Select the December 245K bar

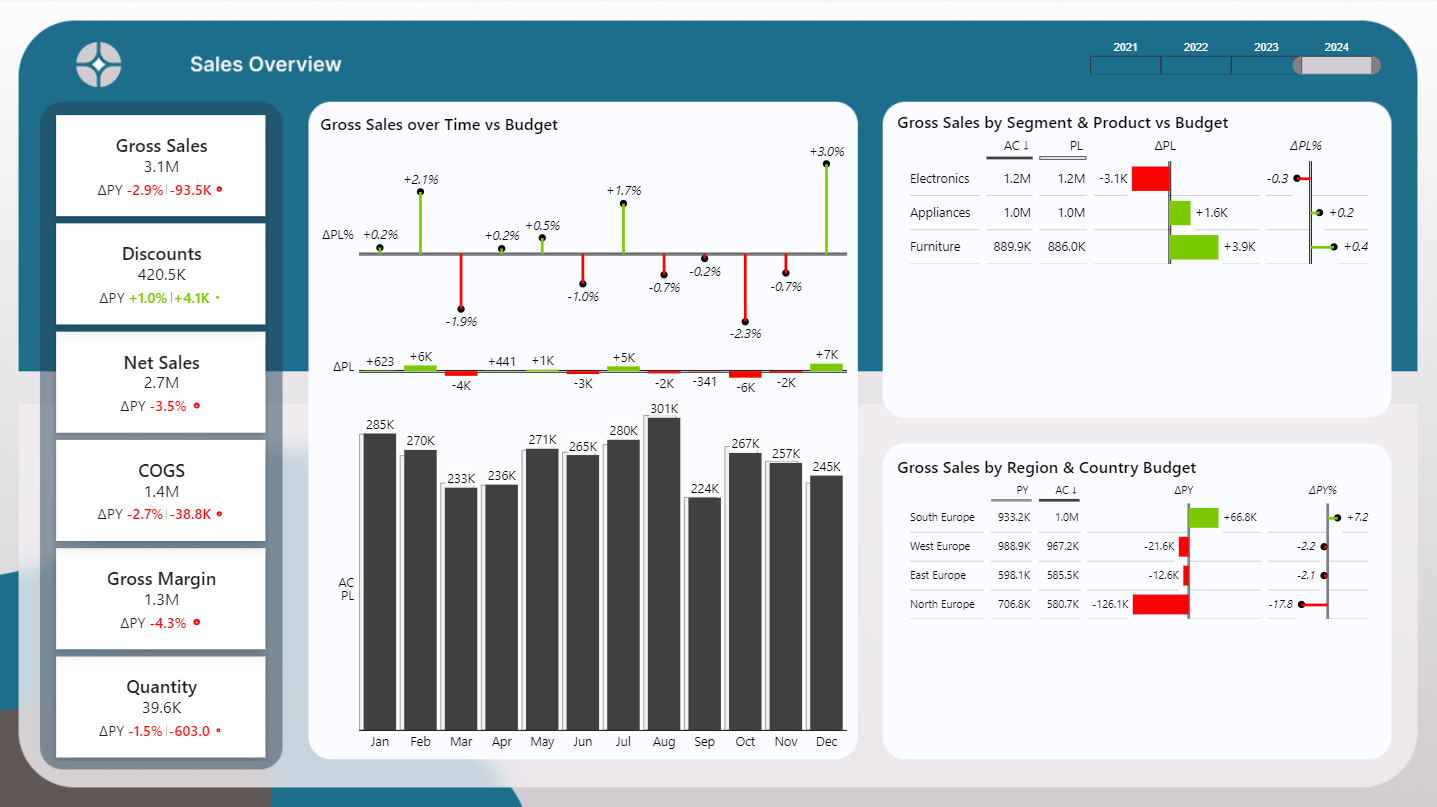(x=827, y=603)
